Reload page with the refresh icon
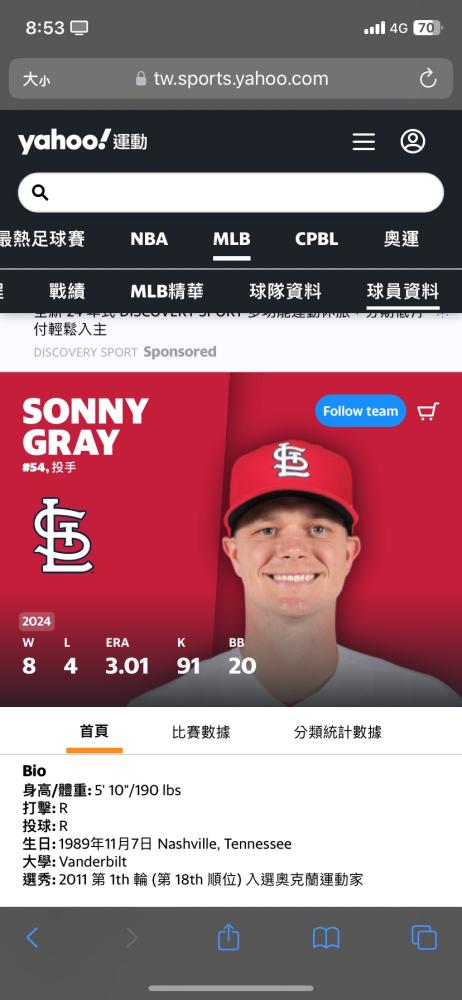Viewport: 462px width, 1000px height. click(x=428, y=79)
